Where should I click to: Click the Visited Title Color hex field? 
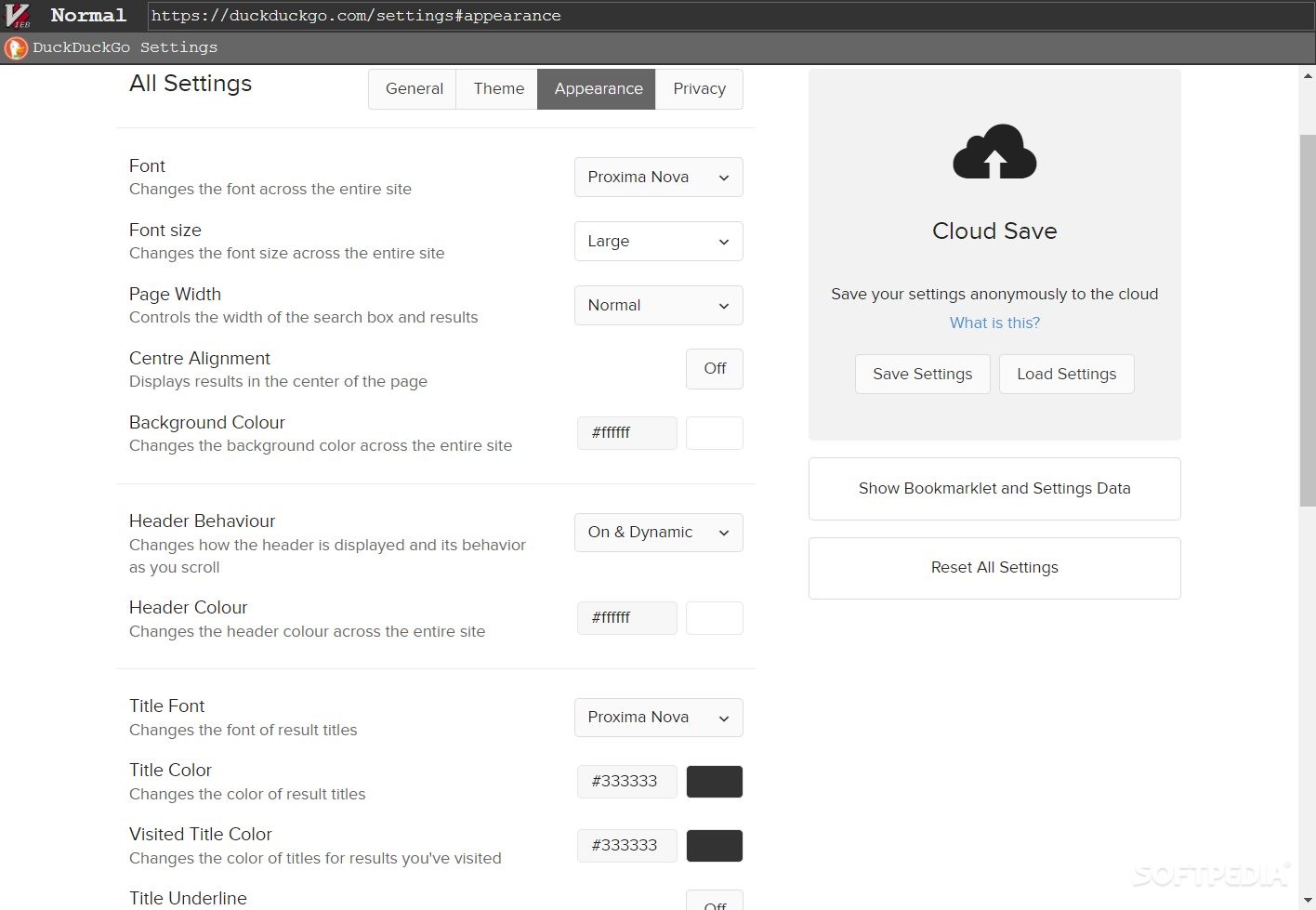[627, 846]
